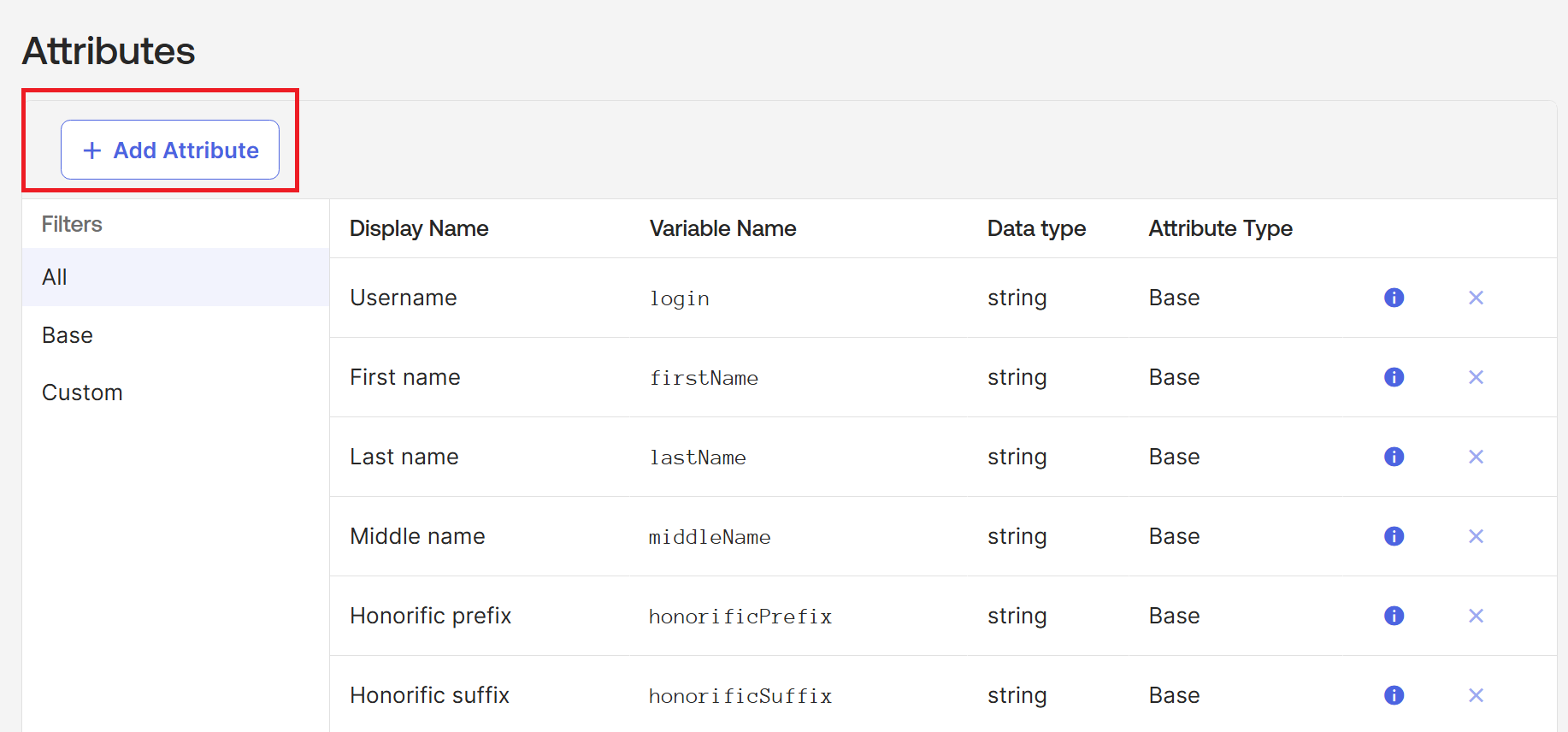The width and height of the screenshot is (1568, 732).
Task: Open info for First name attribute
Action: point(1394,377)
